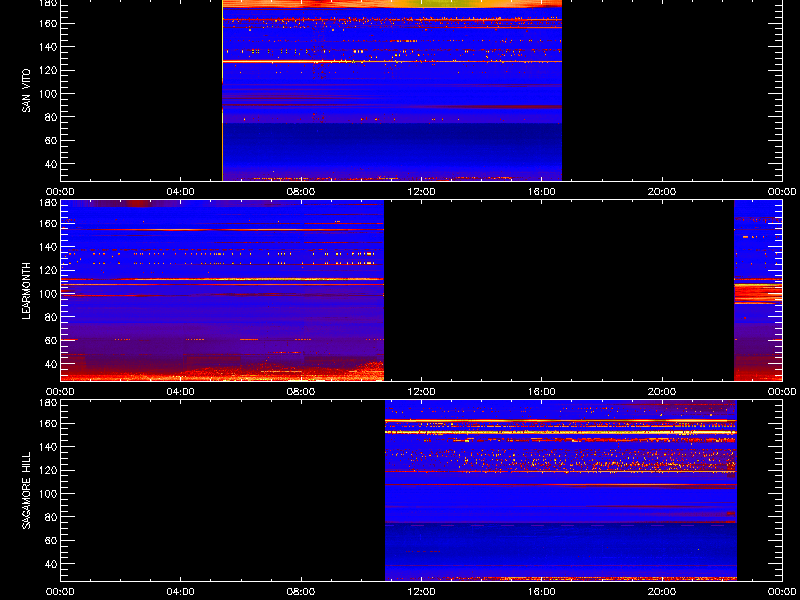This screenshot has height=600, width=800.
Task: Click 160 on the Learmonth frequency axis
Action: pos(49,223)
